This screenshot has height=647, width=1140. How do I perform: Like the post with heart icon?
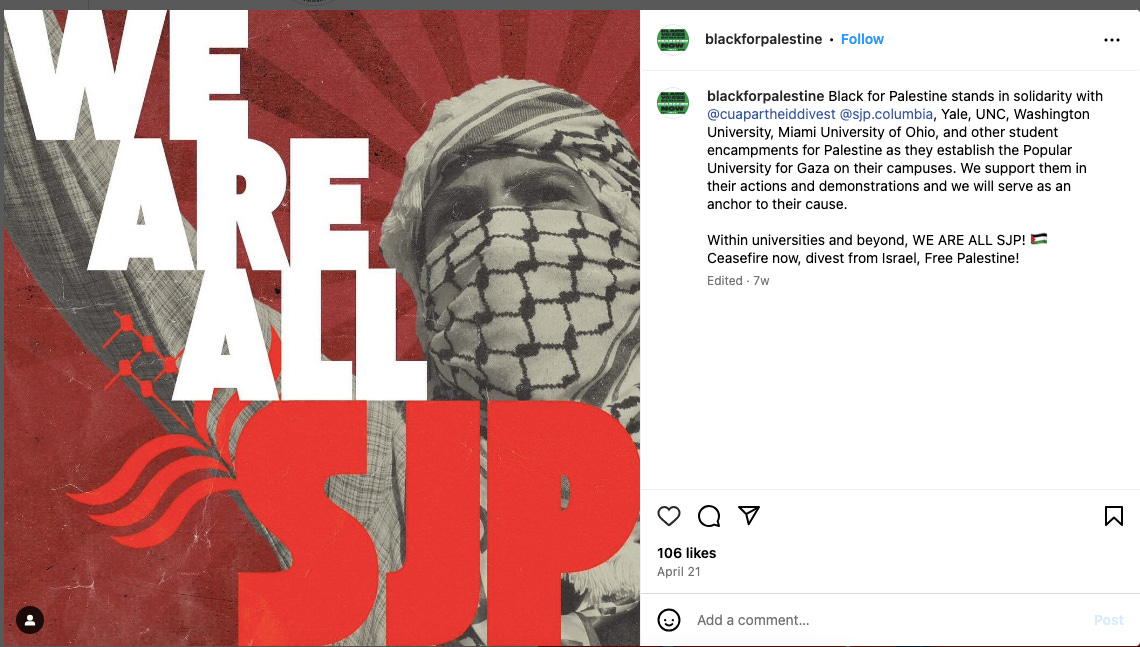tap(668, 516)
